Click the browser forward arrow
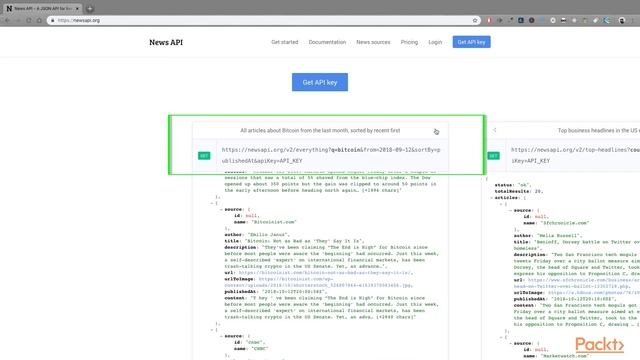 [x=18, y=20]
